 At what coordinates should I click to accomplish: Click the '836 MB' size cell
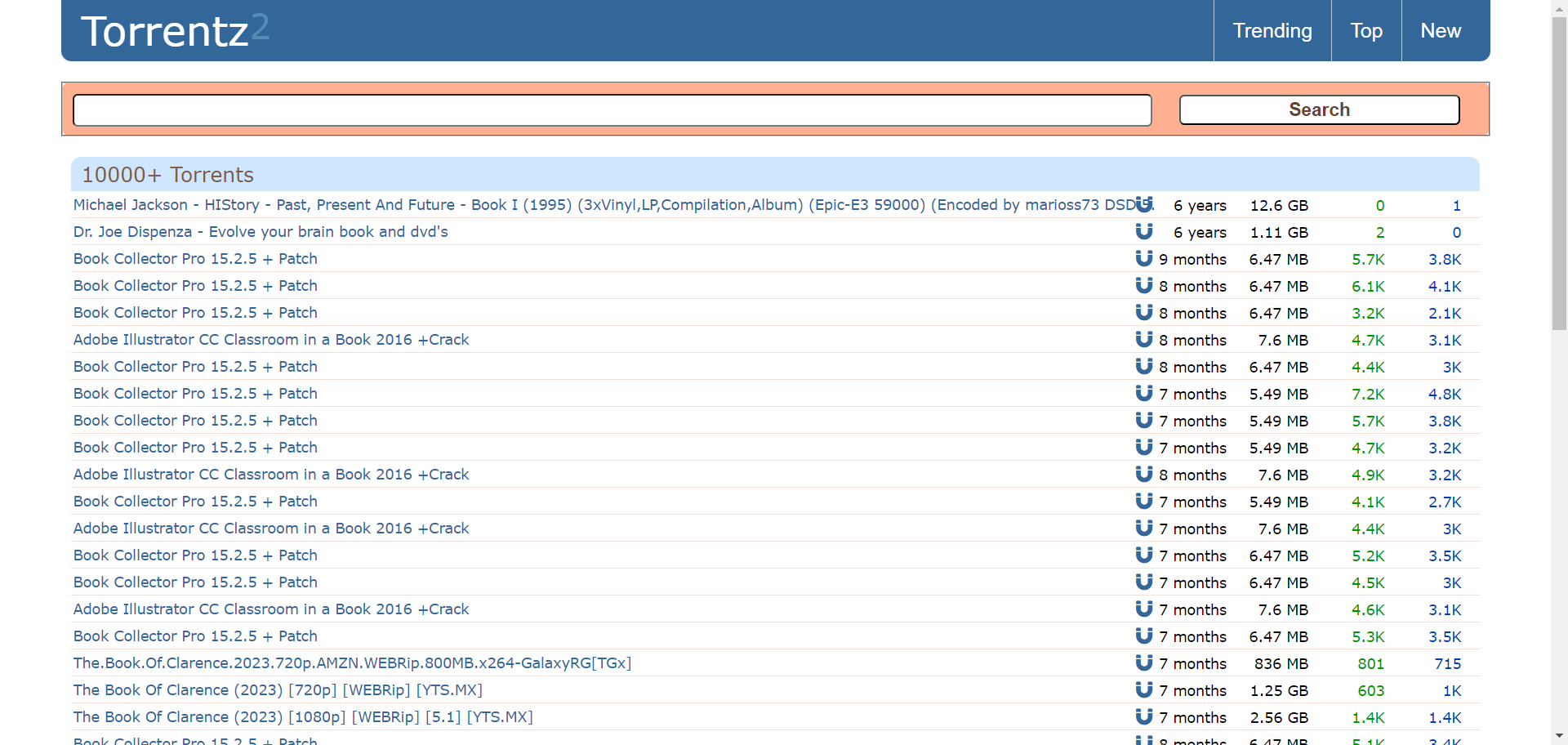[x=1281, y=664]
